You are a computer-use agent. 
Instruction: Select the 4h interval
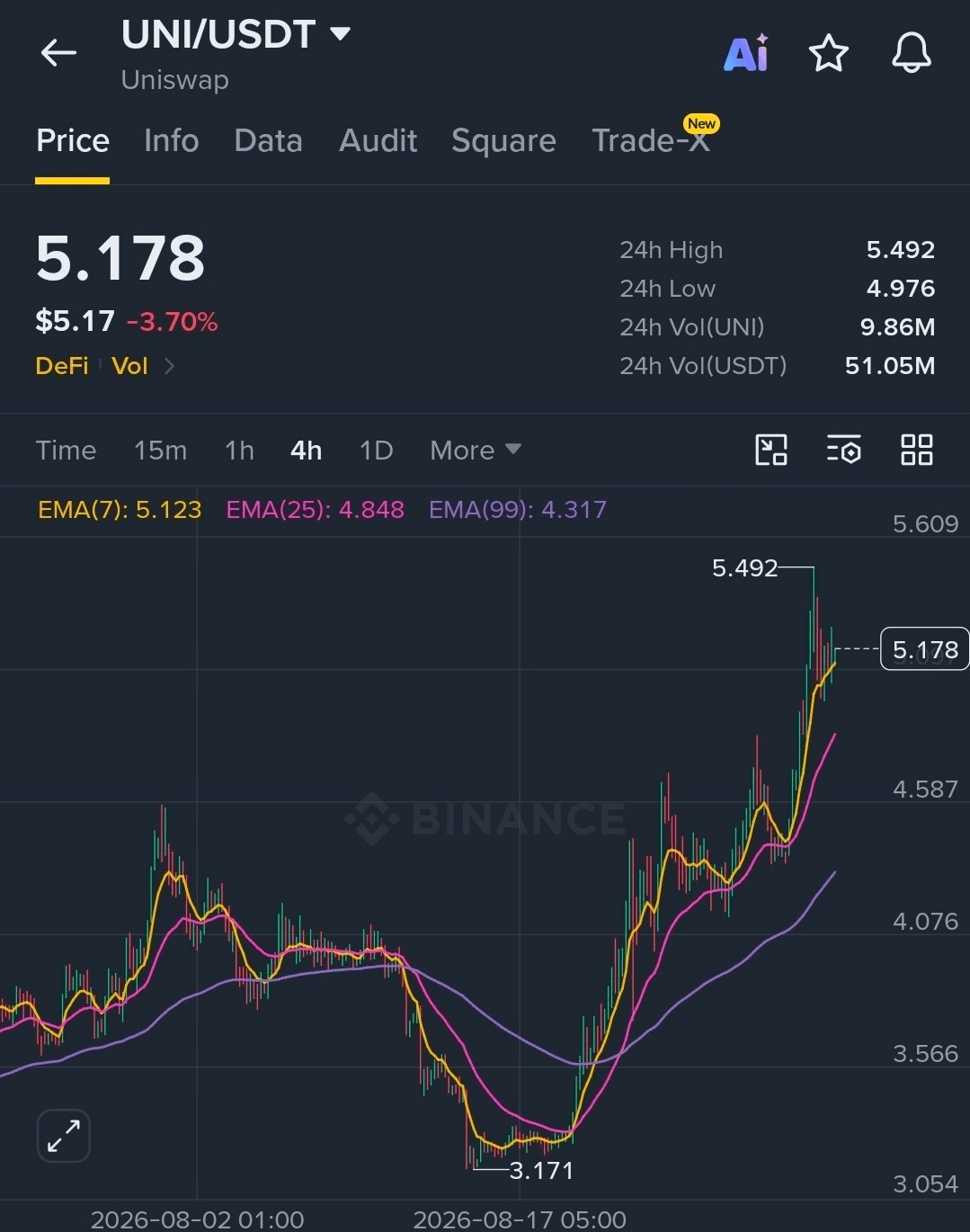(x=306, y=450)
